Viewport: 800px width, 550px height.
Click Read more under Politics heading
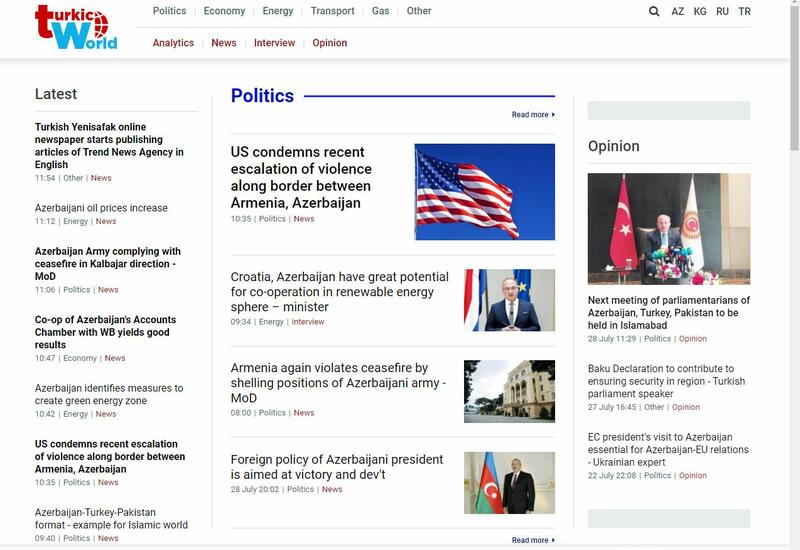533,115
